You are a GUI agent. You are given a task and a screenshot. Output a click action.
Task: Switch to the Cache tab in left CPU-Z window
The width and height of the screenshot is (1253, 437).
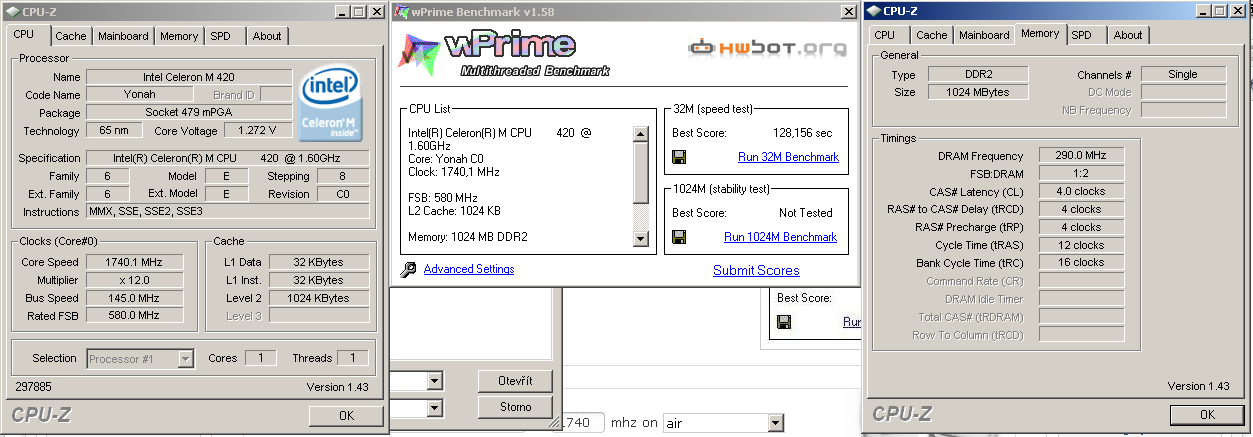click(71, 36)
